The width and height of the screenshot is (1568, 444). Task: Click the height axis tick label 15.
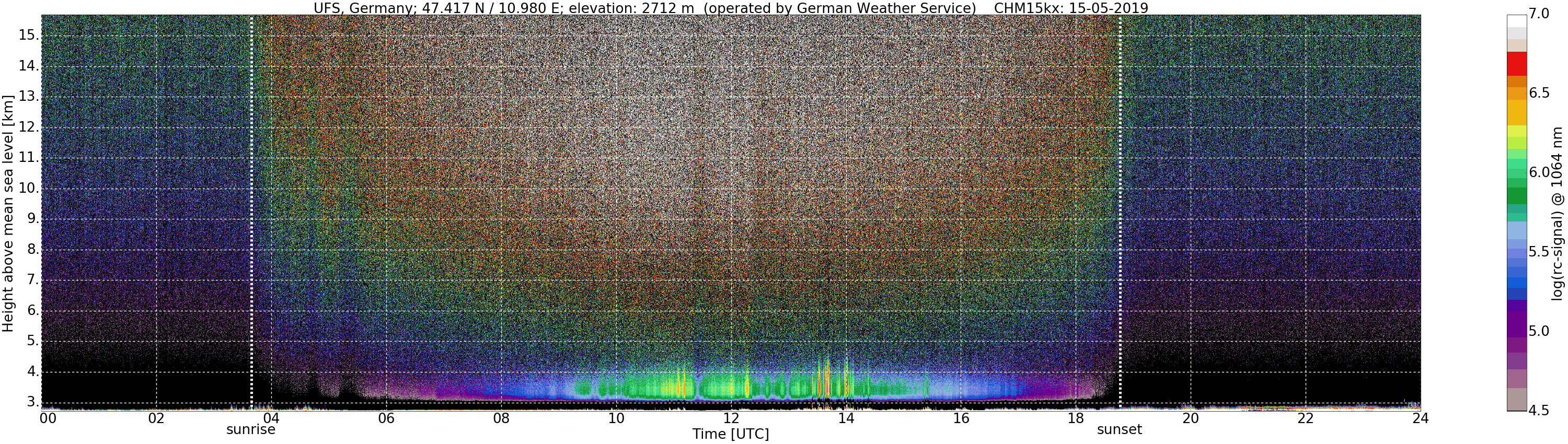click(x=29, y=36)
